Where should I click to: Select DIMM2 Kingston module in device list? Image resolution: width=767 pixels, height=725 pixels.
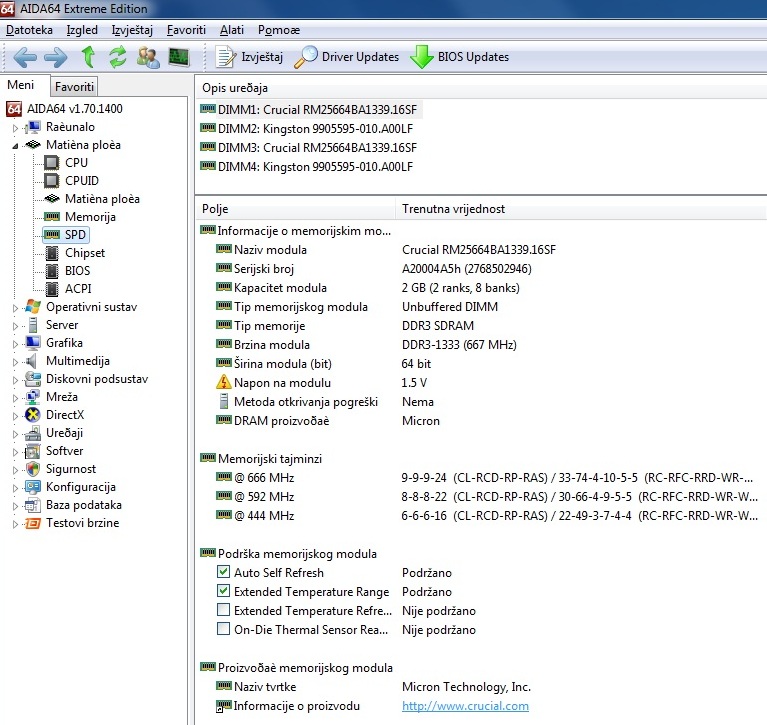(x=316, y=128)
